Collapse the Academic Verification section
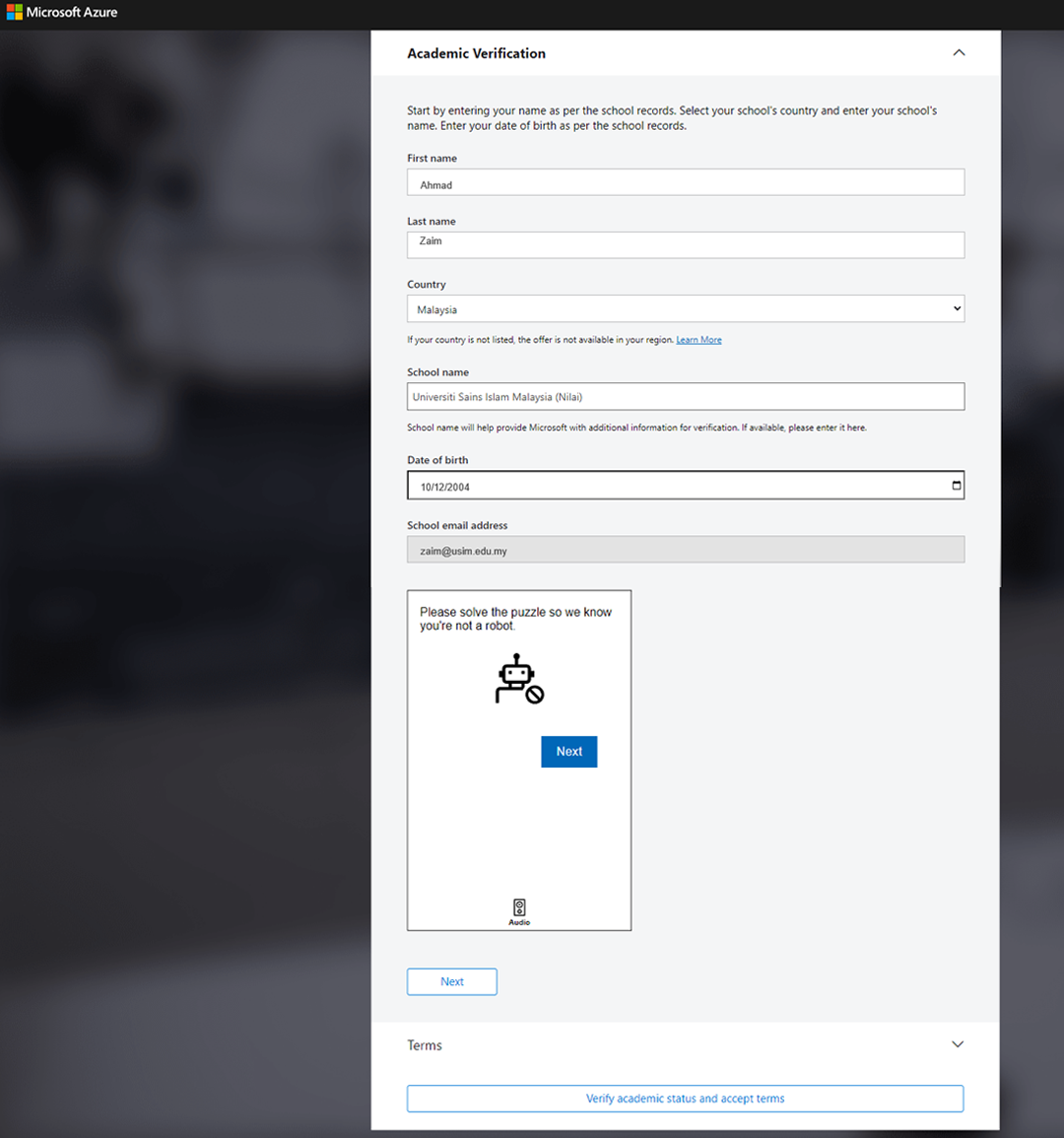The image size is (1064, 1138). pyautogui.click(x=959, y=52)
